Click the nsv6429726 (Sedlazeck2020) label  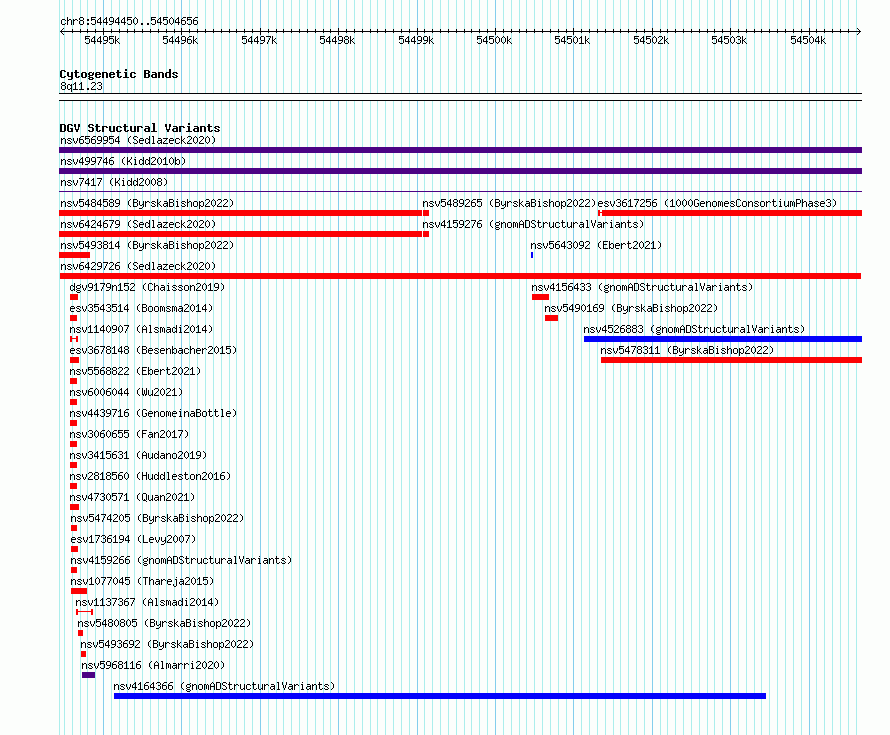pos(138,266)
